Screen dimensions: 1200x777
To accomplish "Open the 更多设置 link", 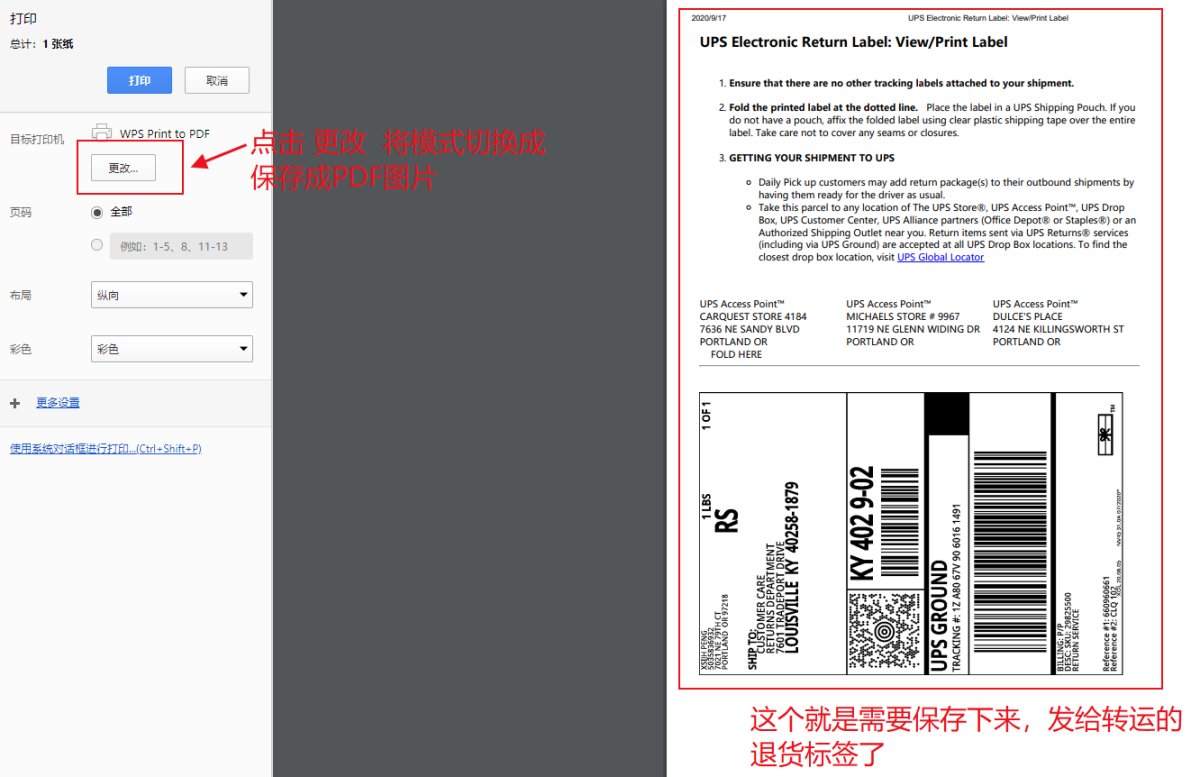I will [x=58, y=403].
